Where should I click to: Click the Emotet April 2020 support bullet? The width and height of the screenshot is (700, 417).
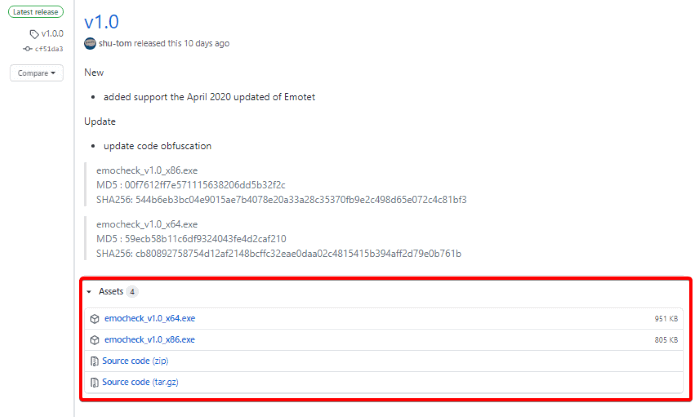[209, 97]
